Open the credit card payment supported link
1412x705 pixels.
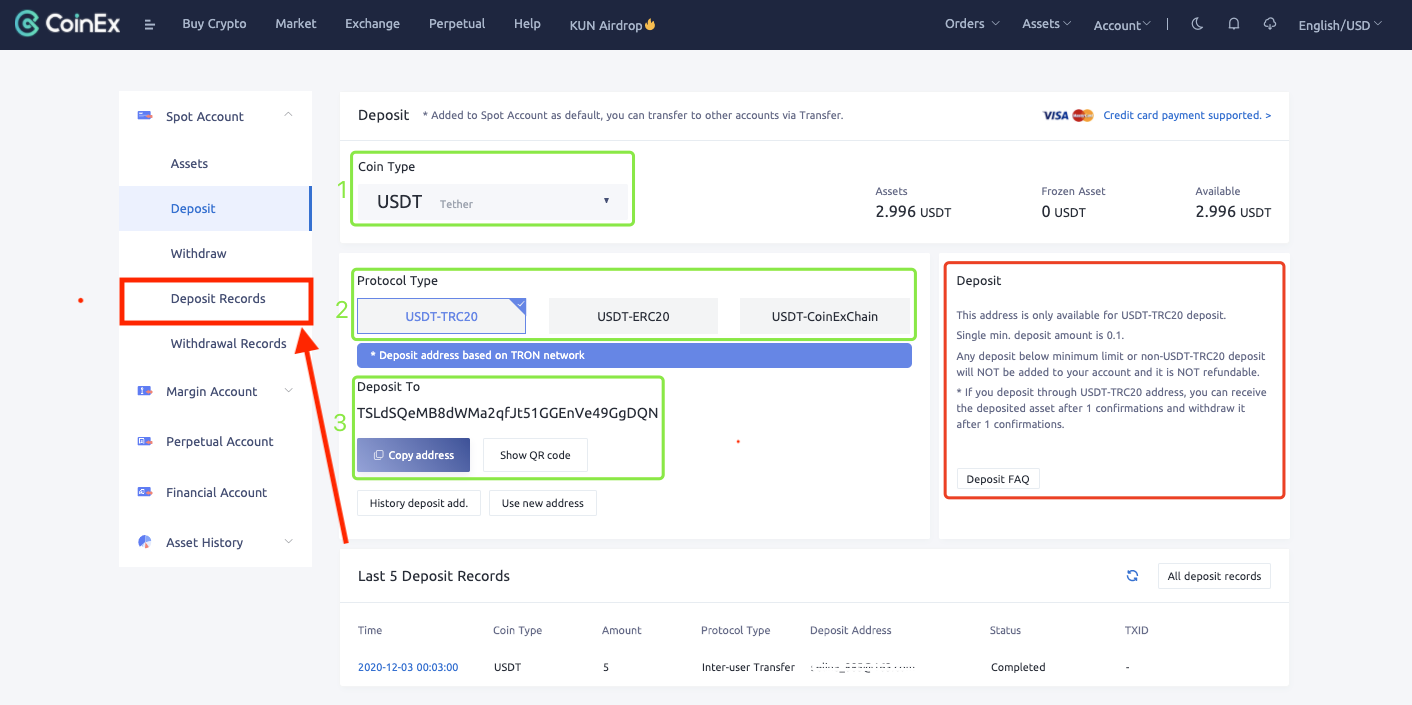coord(1186,115)
